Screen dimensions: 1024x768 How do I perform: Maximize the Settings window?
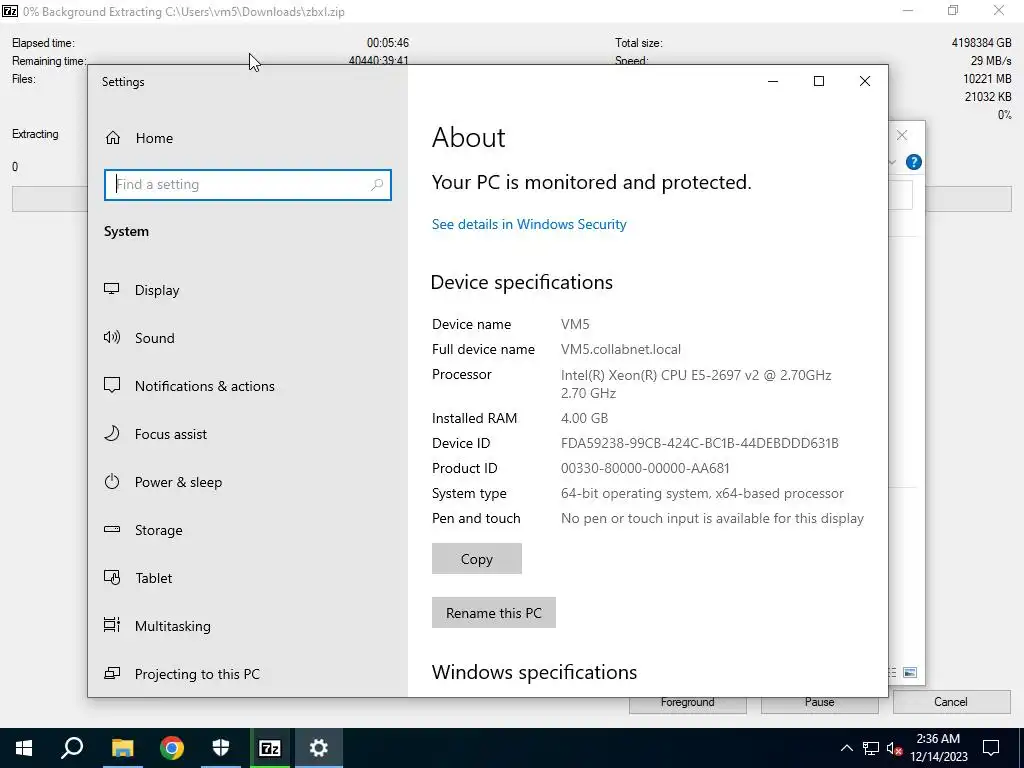coord(819,81)
